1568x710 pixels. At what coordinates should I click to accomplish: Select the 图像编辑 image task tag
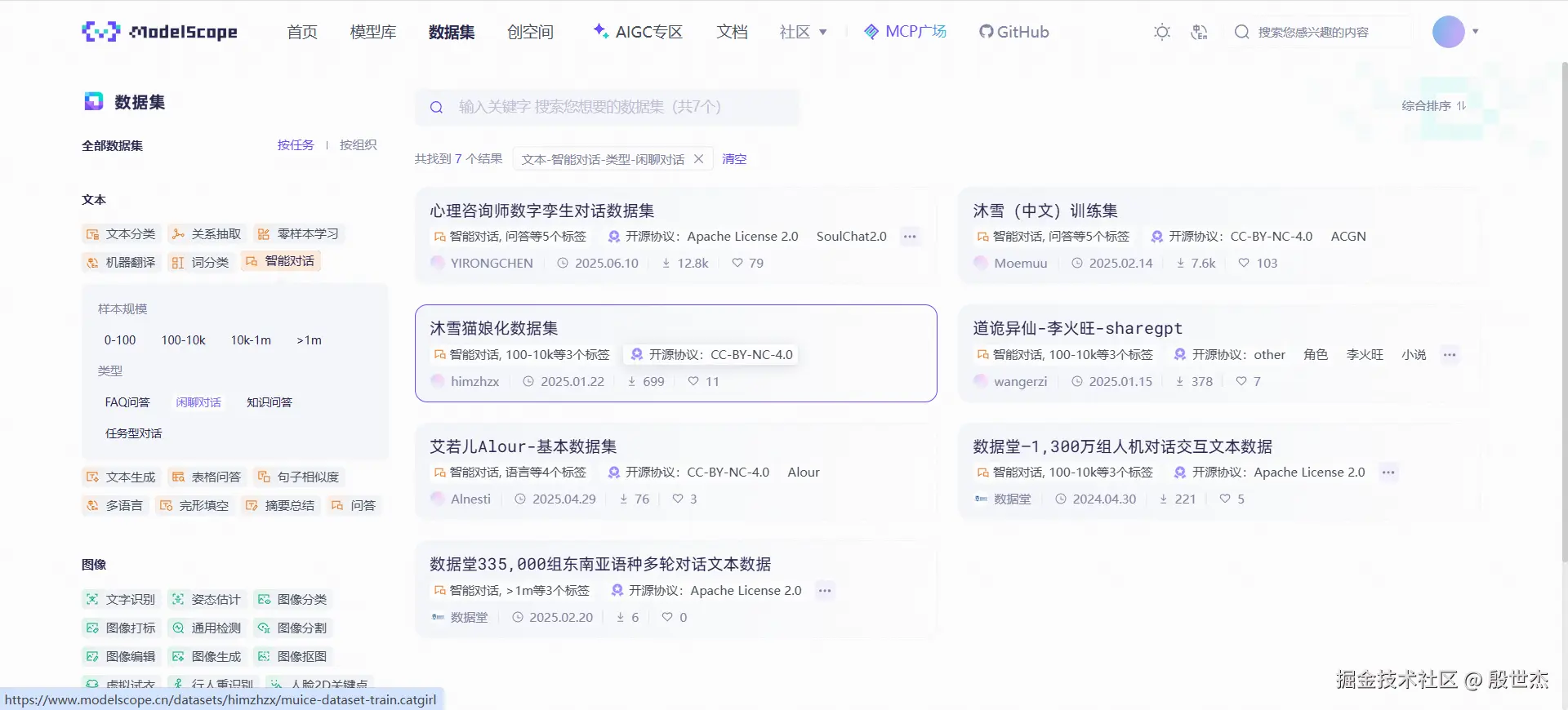pos(121,657)
